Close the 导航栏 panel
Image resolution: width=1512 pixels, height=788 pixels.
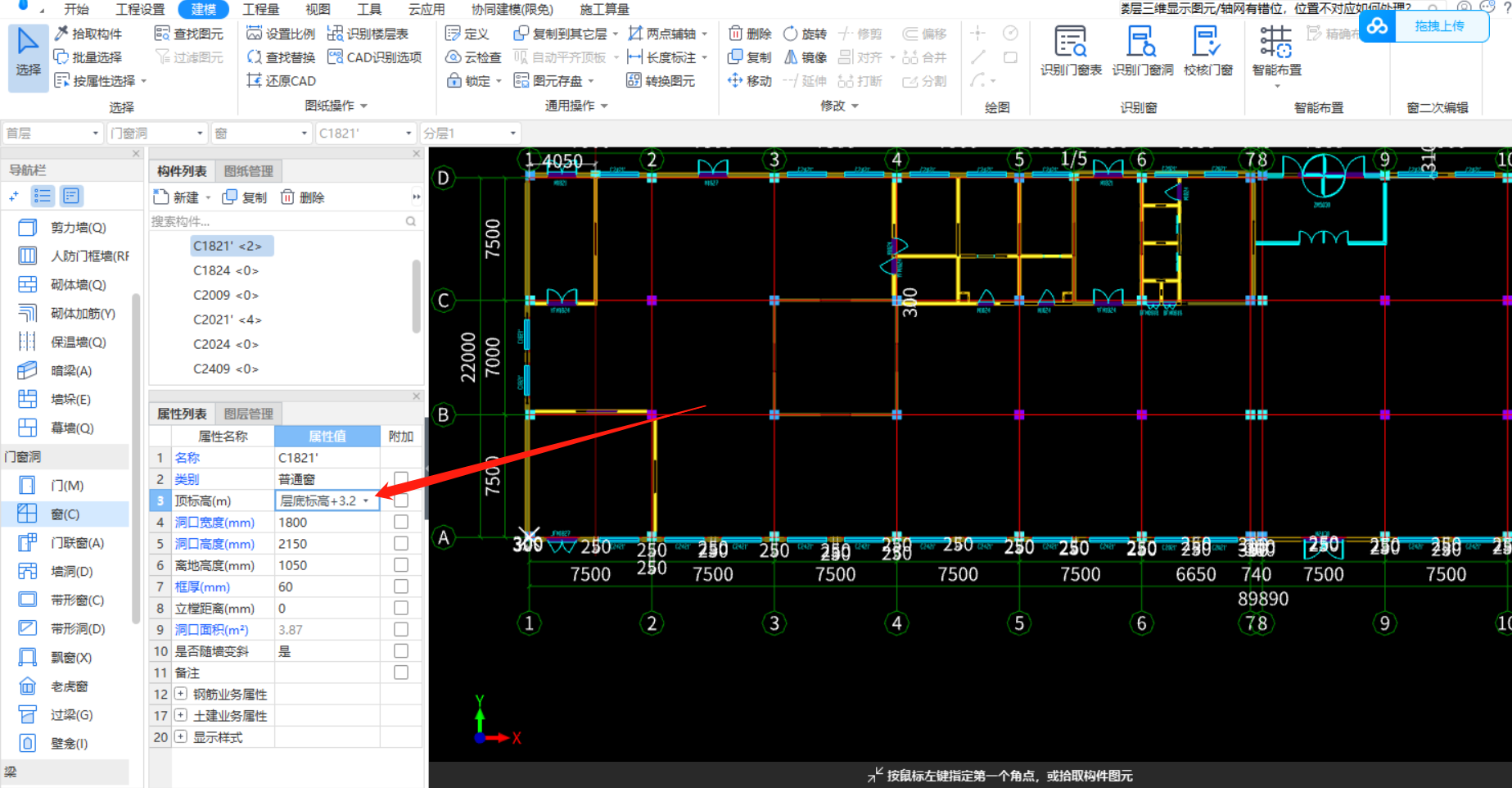136,154
